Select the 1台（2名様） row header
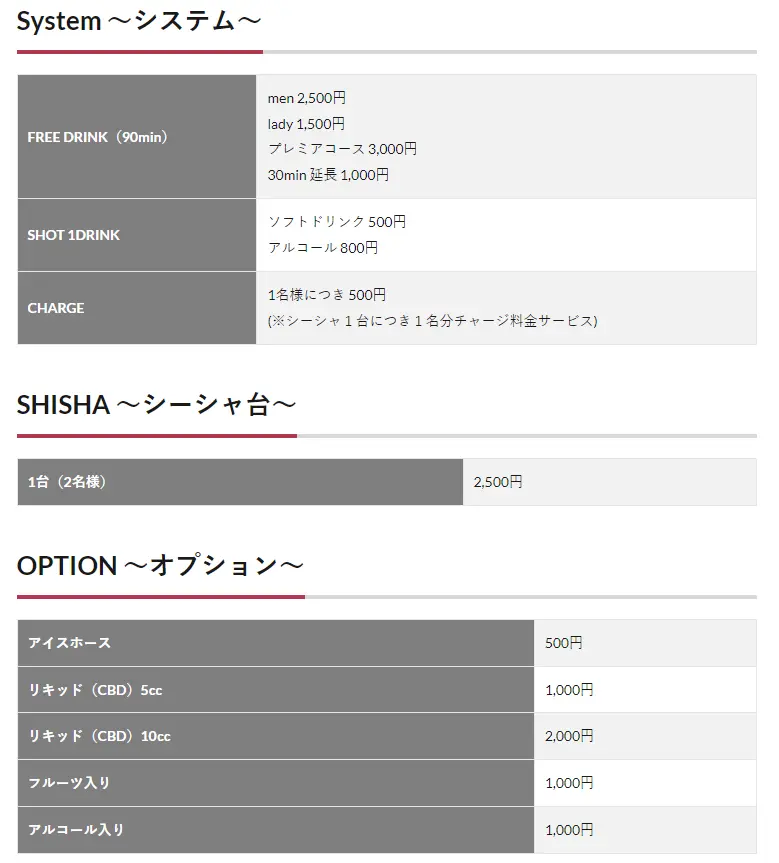 coord(240,482)
